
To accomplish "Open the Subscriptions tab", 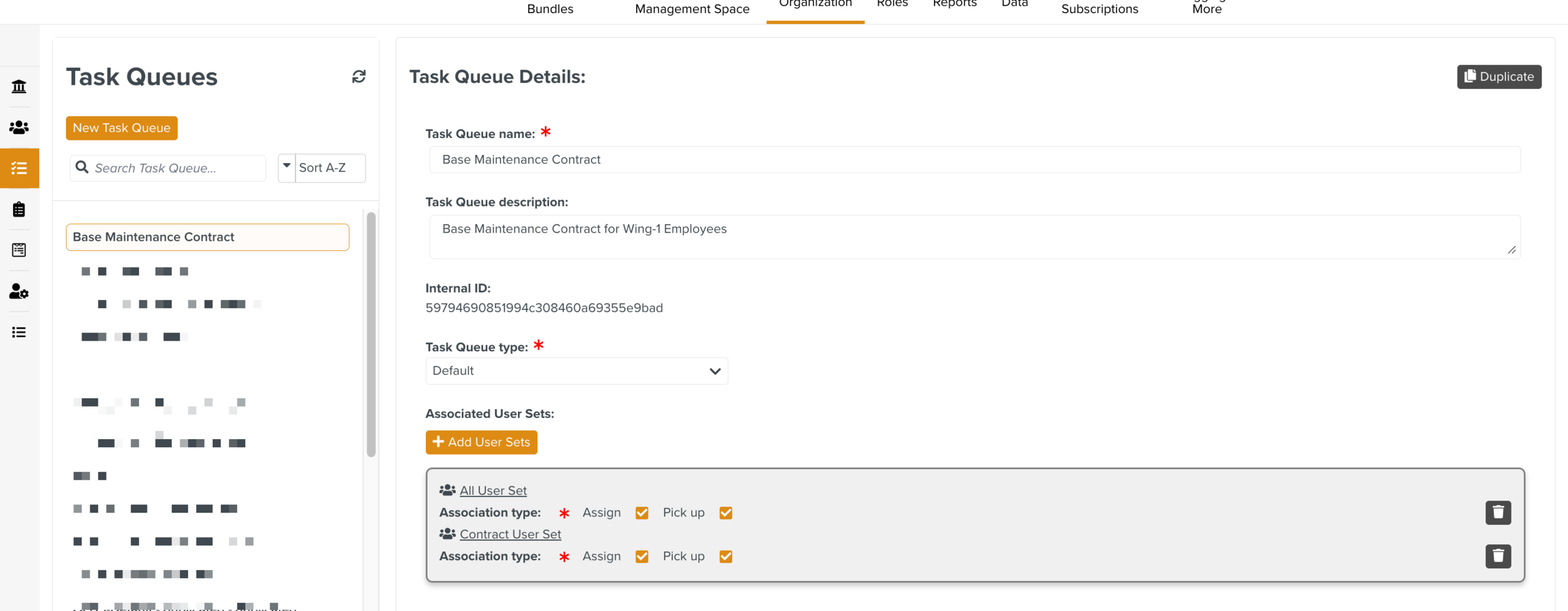I will tap(1099, 9).
